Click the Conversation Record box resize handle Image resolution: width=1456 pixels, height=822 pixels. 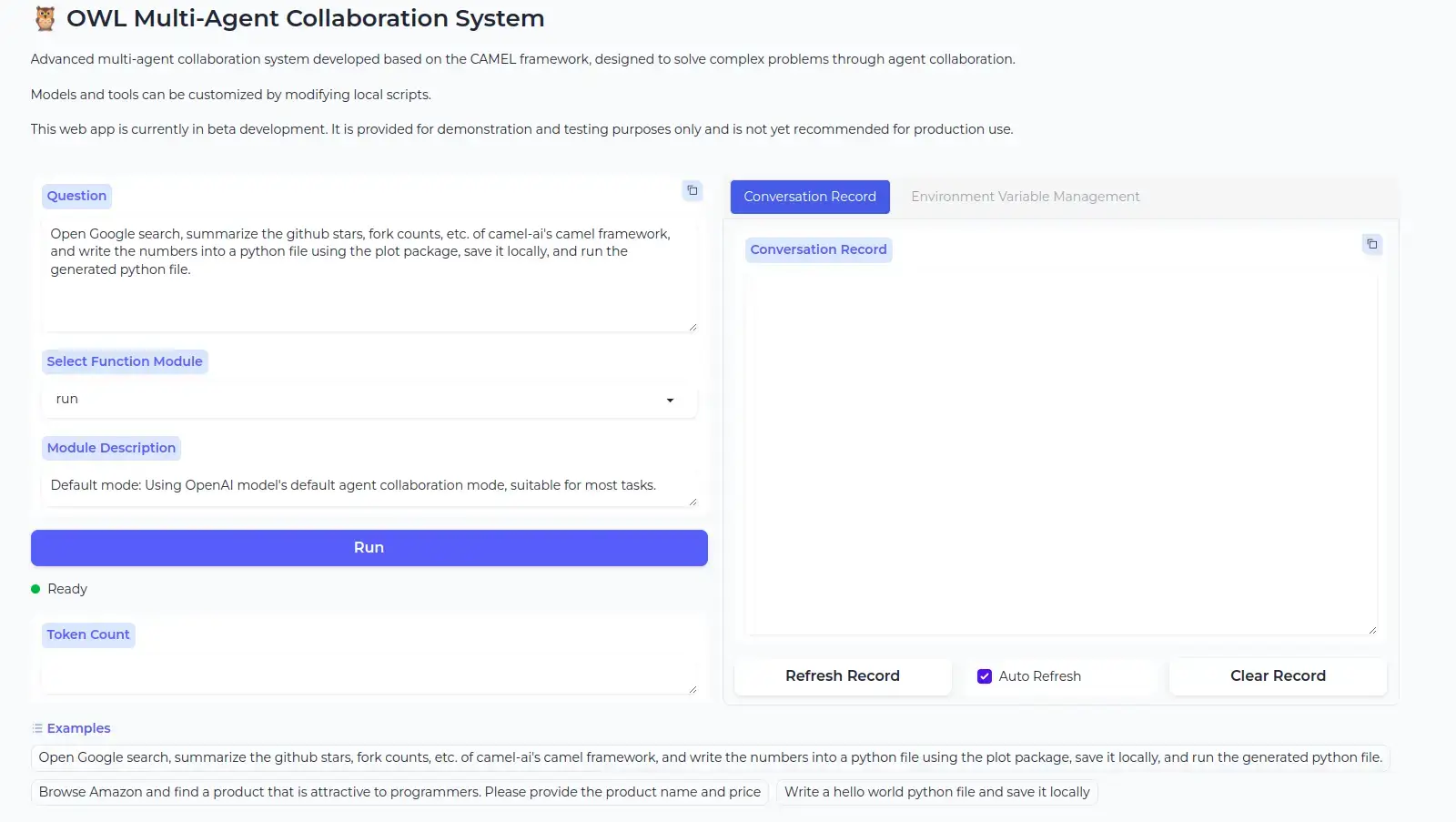point(1372,629)
